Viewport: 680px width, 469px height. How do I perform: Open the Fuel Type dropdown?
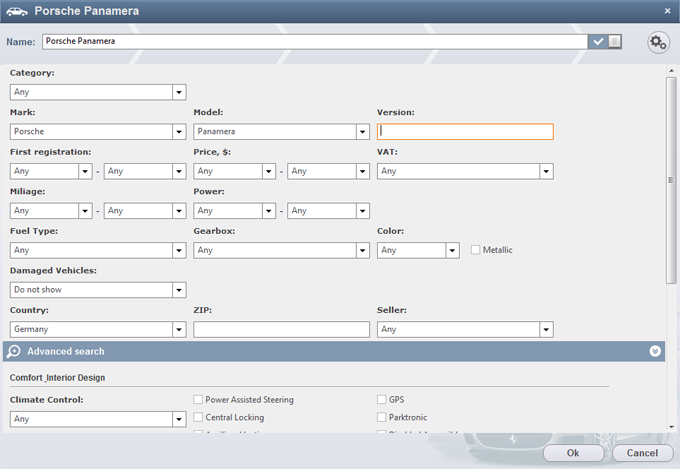click(98, 250)
